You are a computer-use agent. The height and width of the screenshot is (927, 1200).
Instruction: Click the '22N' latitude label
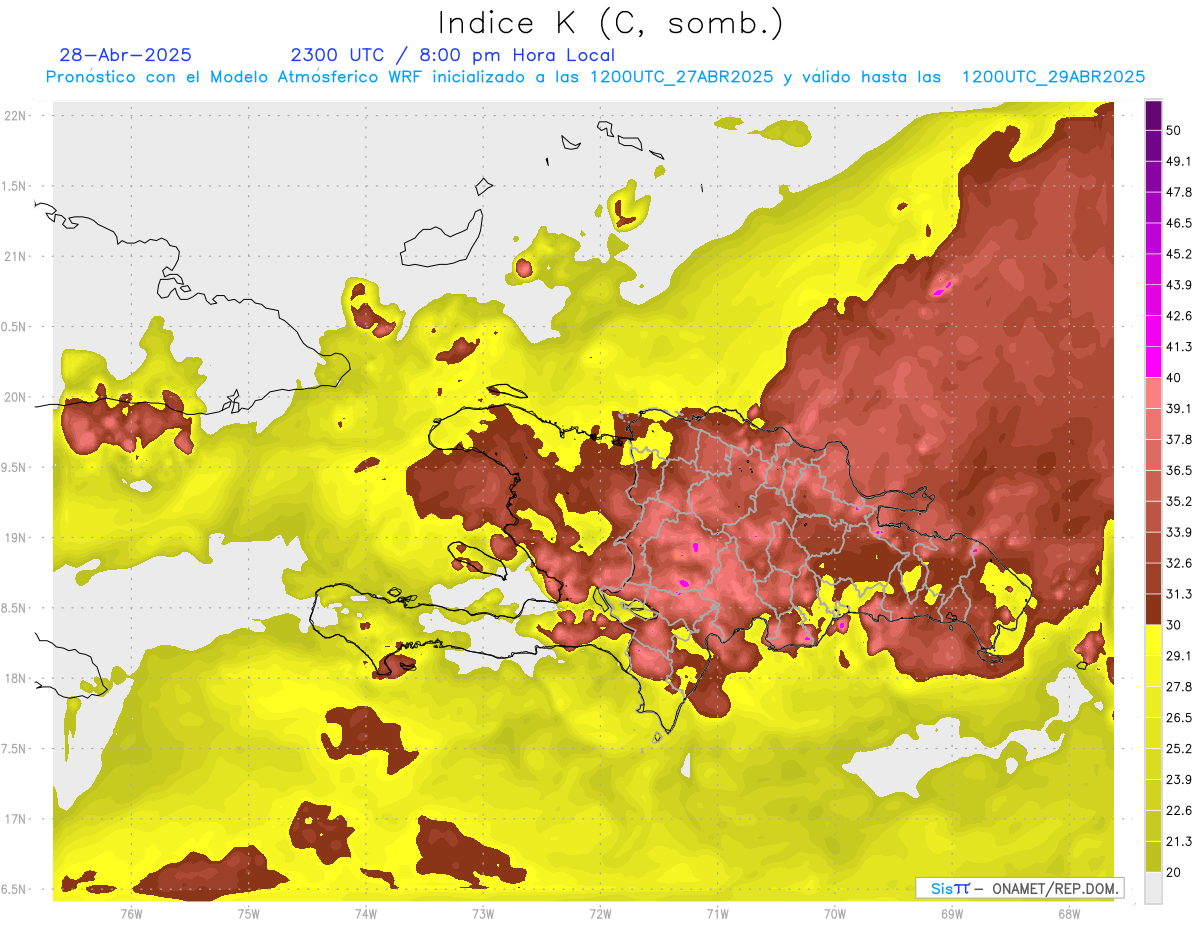click(17, 116)
